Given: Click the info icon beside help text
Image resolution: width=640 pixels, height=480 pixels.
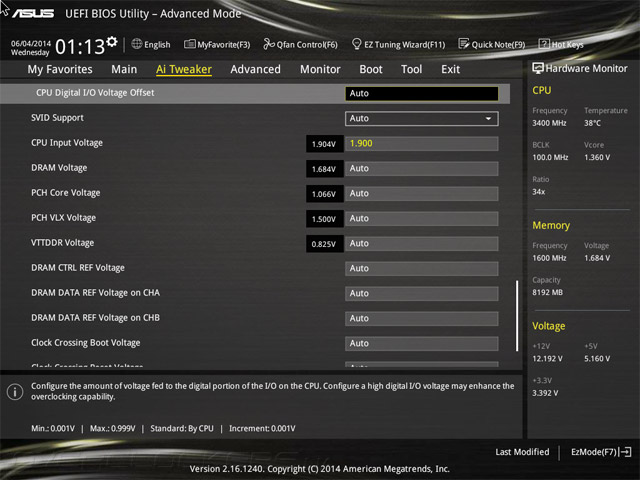Looking at the screenshot, I should click(x=15, y=392).
